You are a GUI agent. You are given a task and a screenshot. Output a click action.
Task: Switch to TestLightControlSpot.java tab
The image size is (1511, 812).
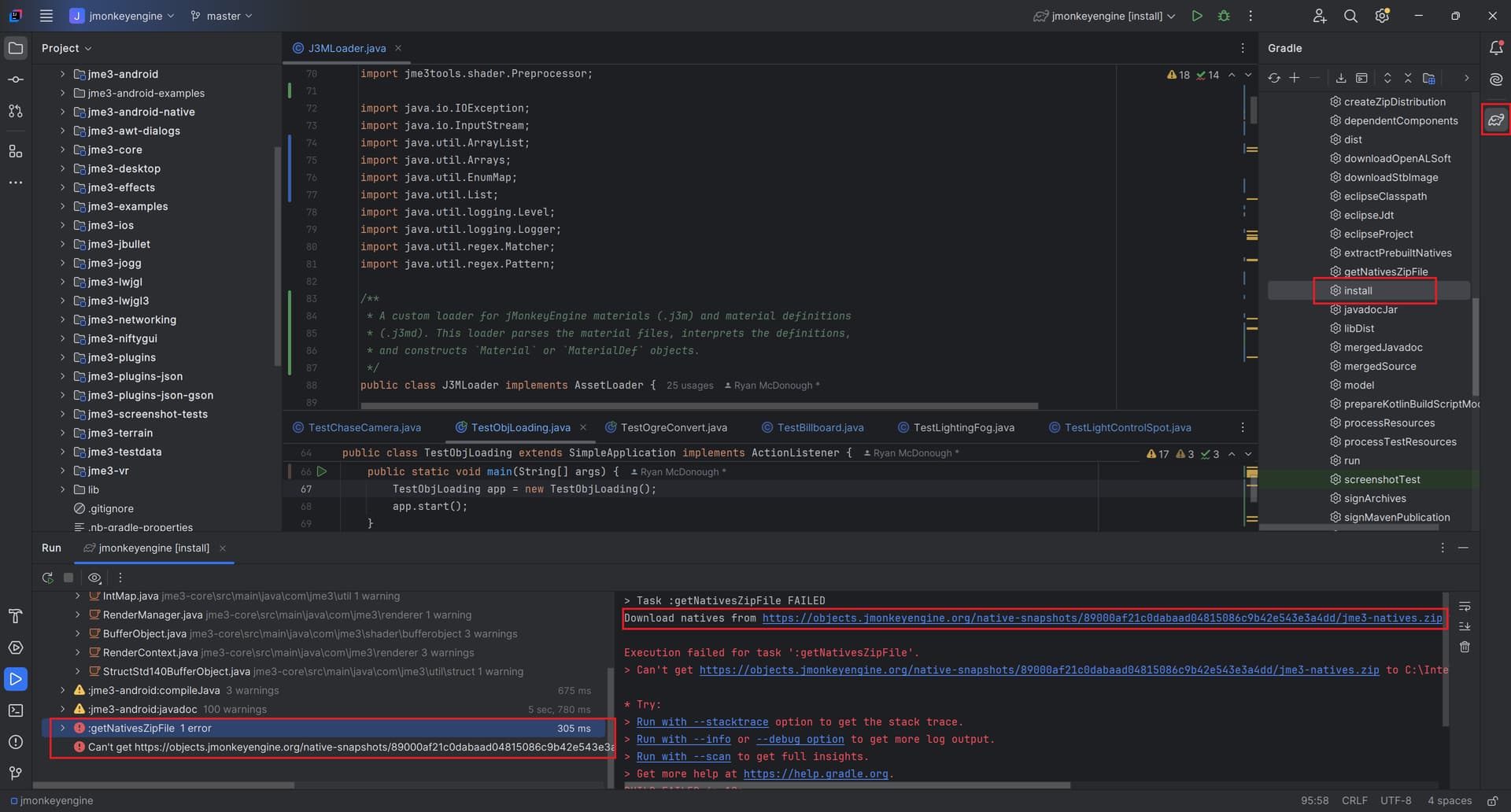[x=1120, y=427]
